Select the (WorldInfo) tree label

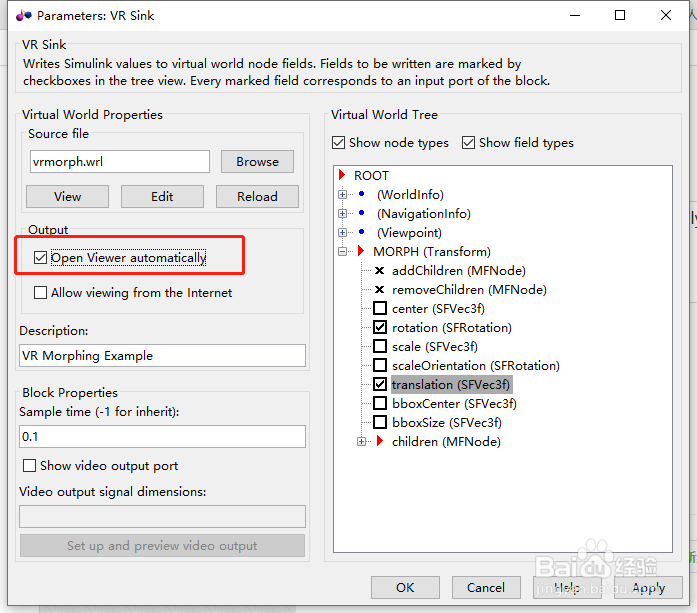410,194
